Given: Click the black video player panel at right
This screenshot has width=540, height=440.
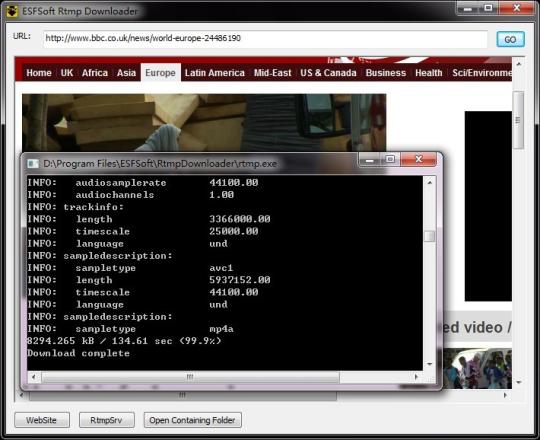Looking at the screenshot, I should (488, 206).
